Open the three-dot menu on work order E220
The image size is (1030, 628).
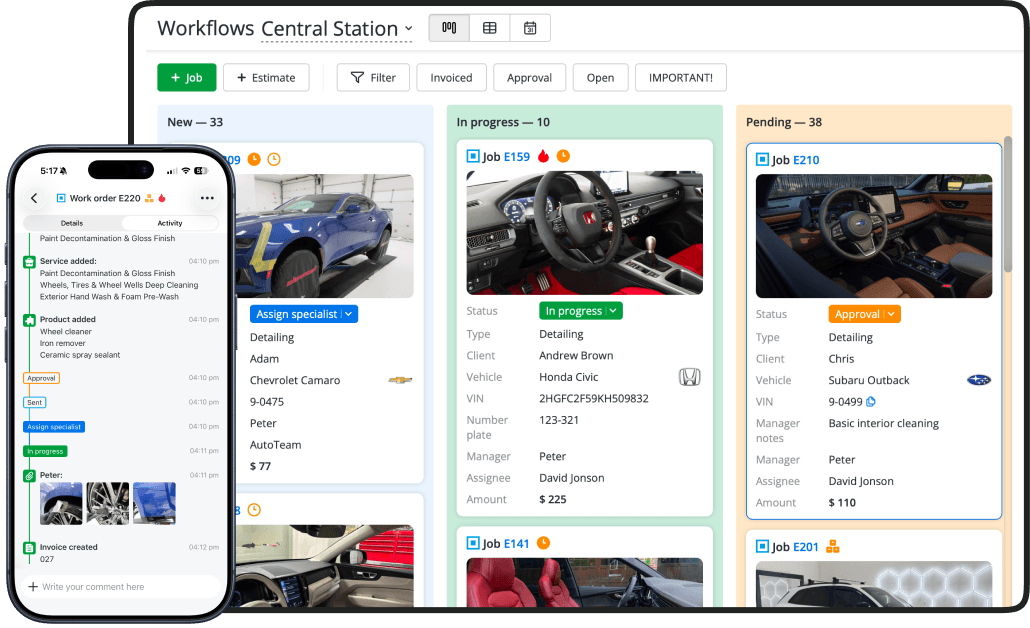pos(207,198)
